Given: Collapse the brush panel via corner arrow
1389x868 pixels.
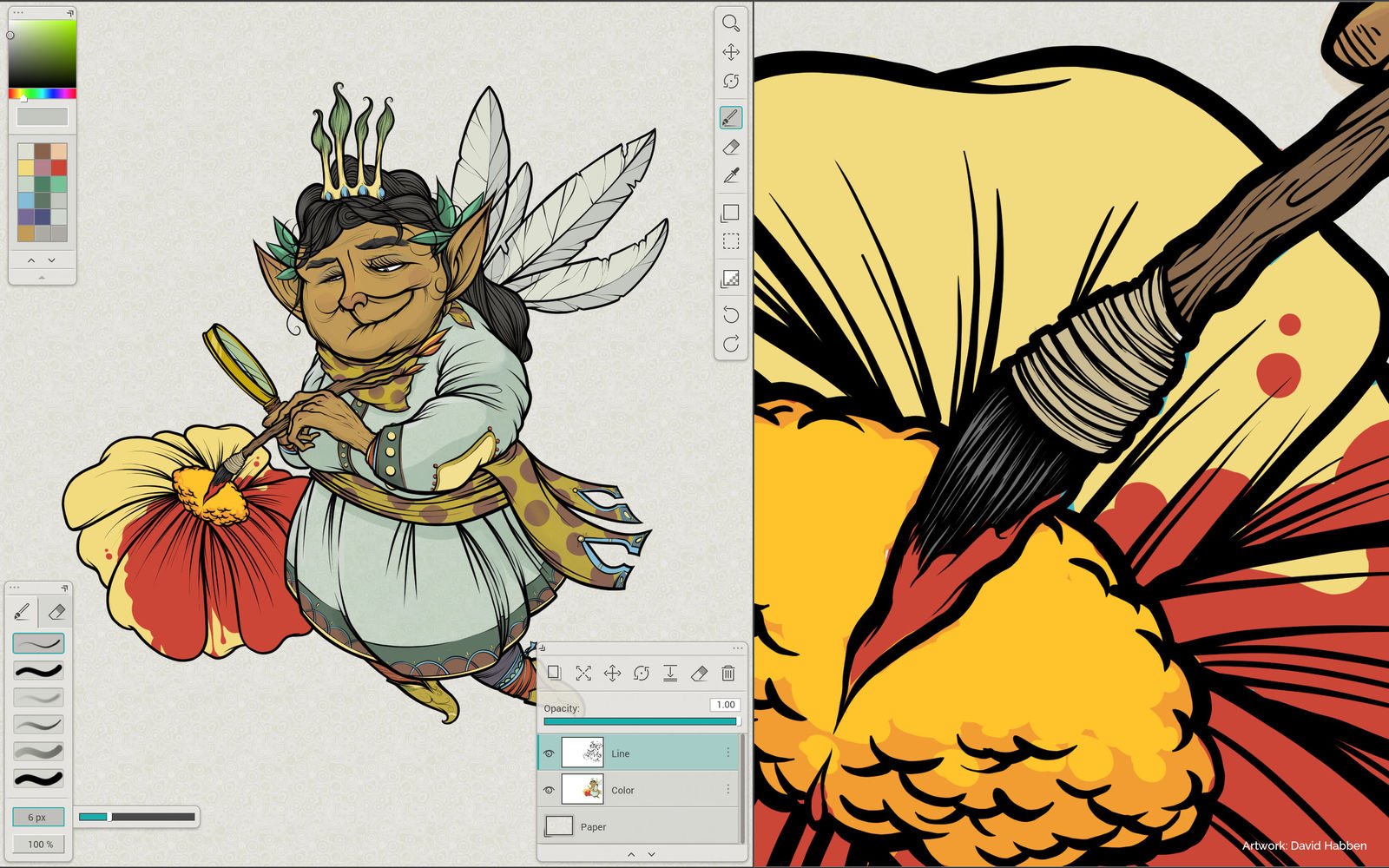Looking at the screenshot, I should coord(64,588).
